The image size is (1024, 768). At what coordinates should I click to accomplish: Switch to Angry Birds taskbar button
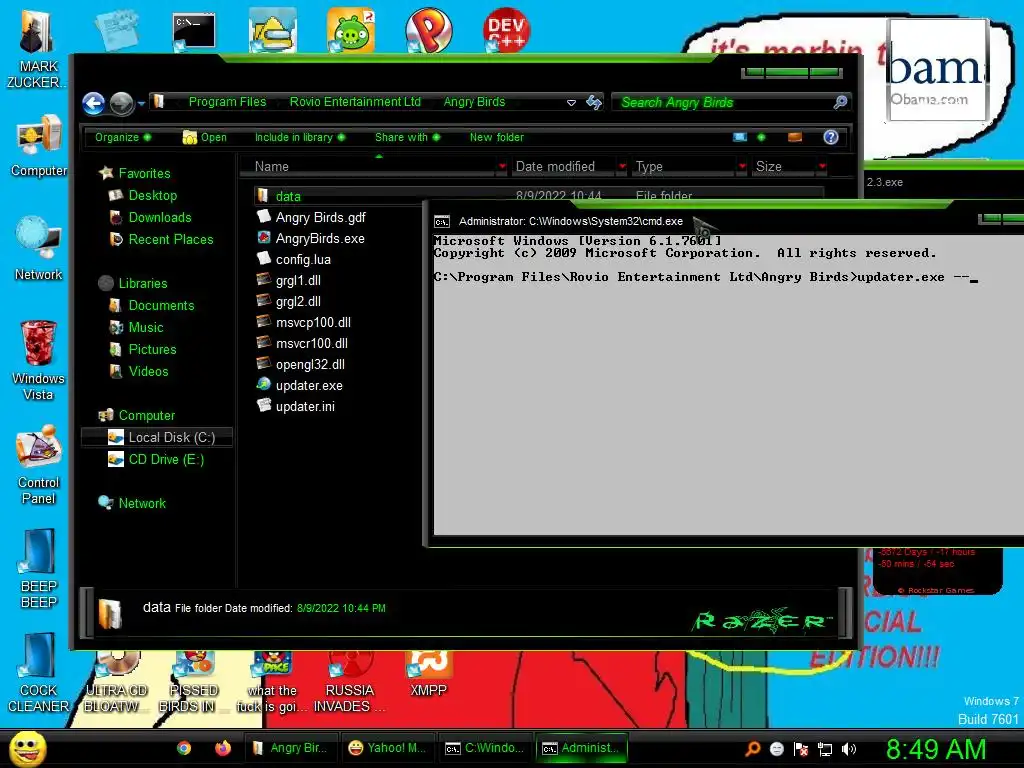click(291, 748)
